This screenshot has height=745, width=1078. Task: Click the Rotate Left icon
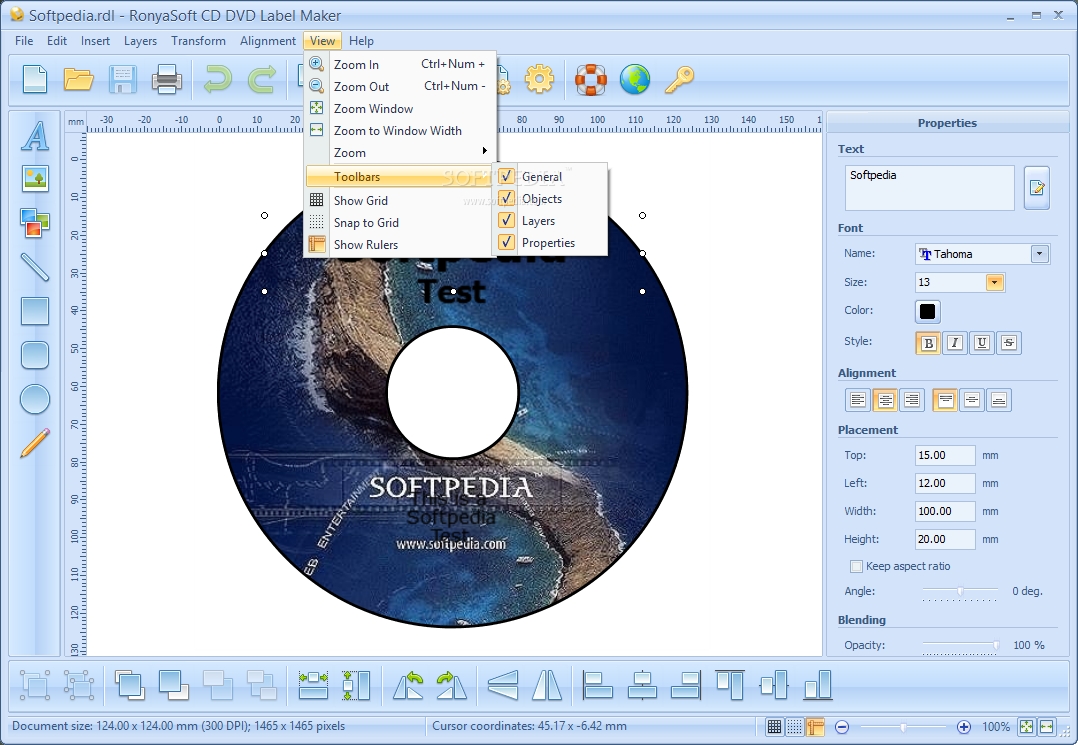coord(408,685)
